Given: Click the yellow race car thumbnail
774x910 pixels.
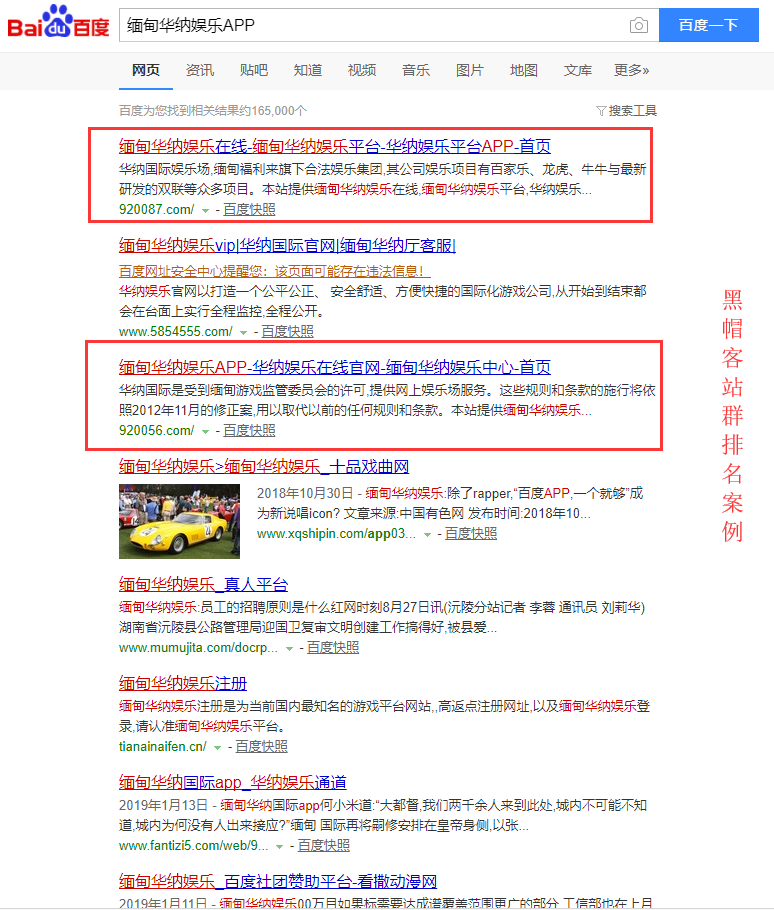Looking at the screenshot, I should point(179,521).
